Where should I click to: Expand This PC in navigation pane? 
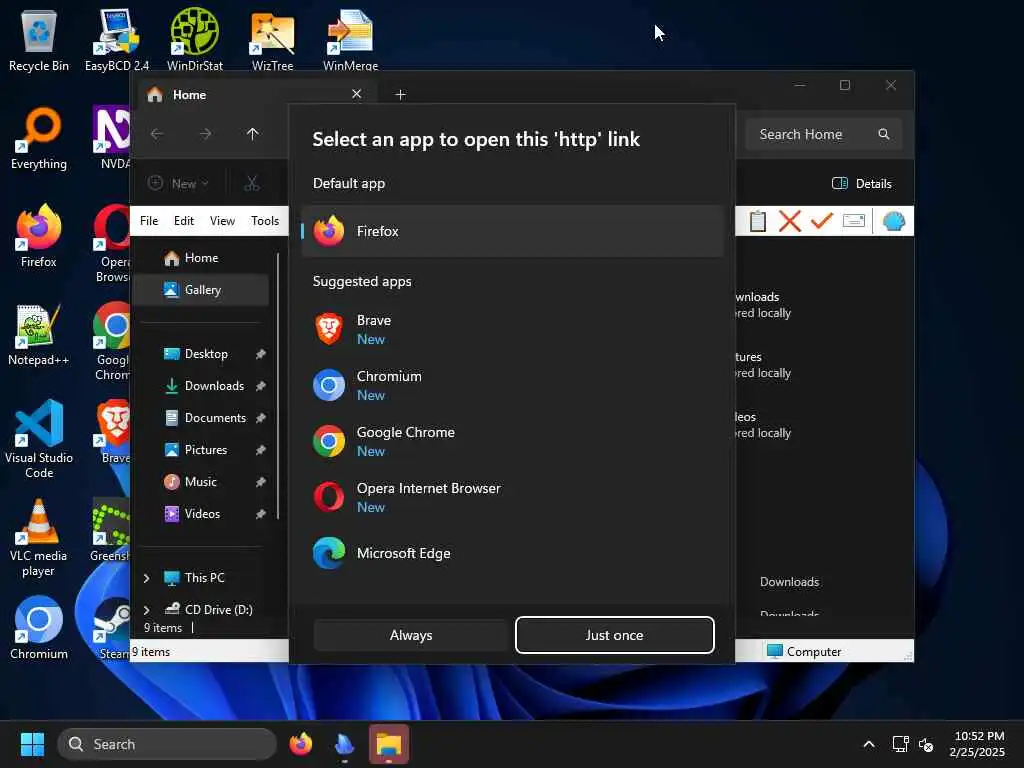pos(146,578)
